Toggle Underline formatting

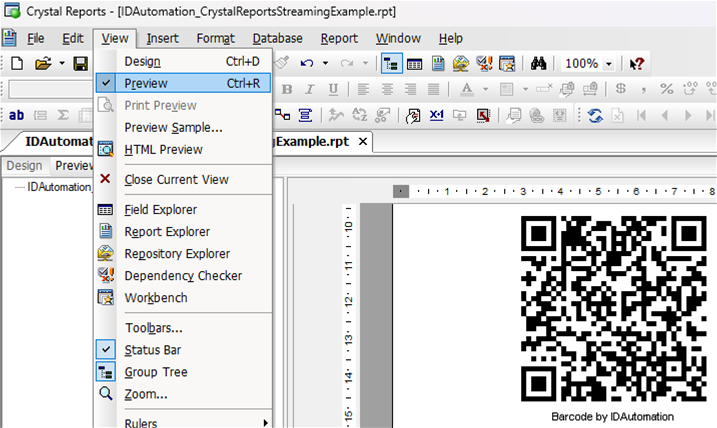333,89
